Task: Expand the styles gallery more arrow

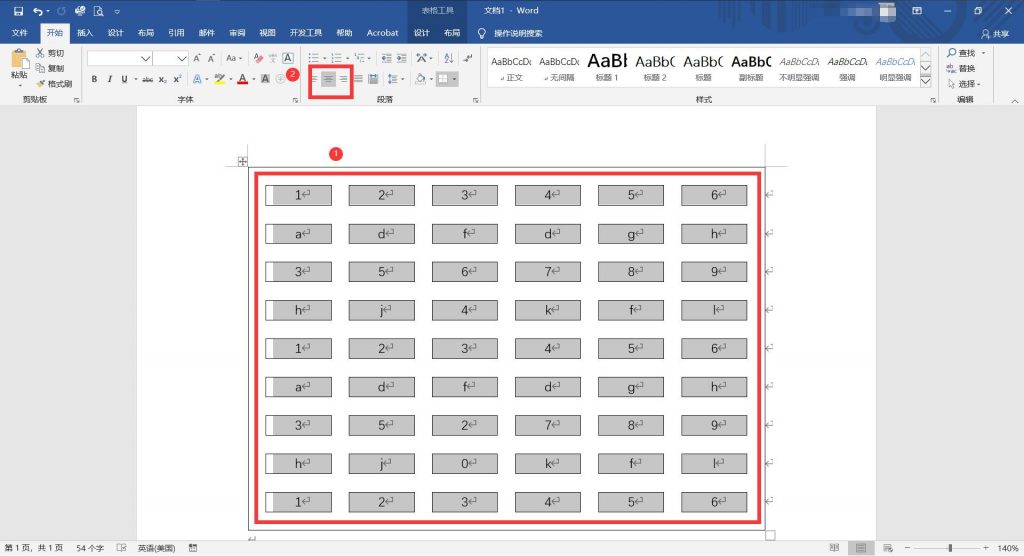Action: [x=925, y=82]
